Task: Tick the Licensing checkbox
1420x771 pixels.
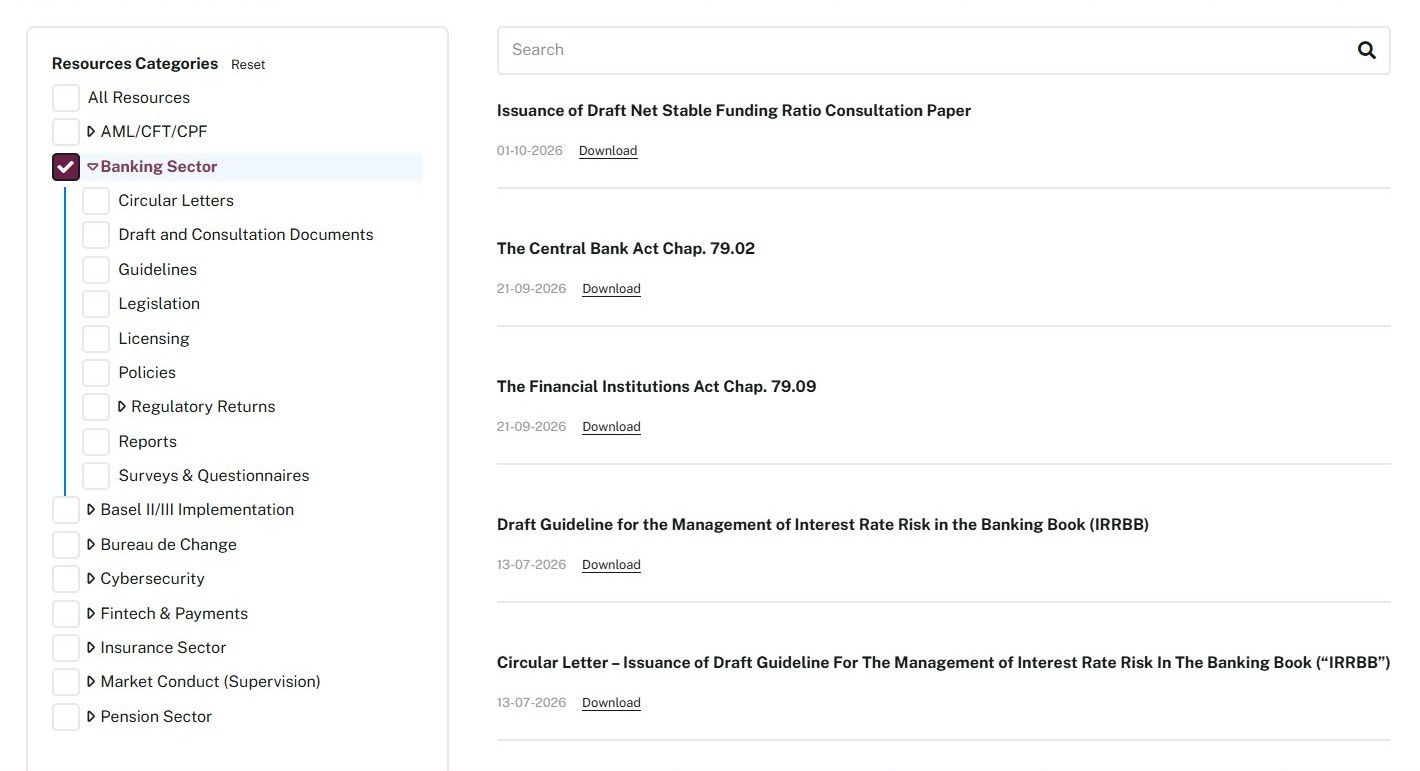Action: [96, 339]
